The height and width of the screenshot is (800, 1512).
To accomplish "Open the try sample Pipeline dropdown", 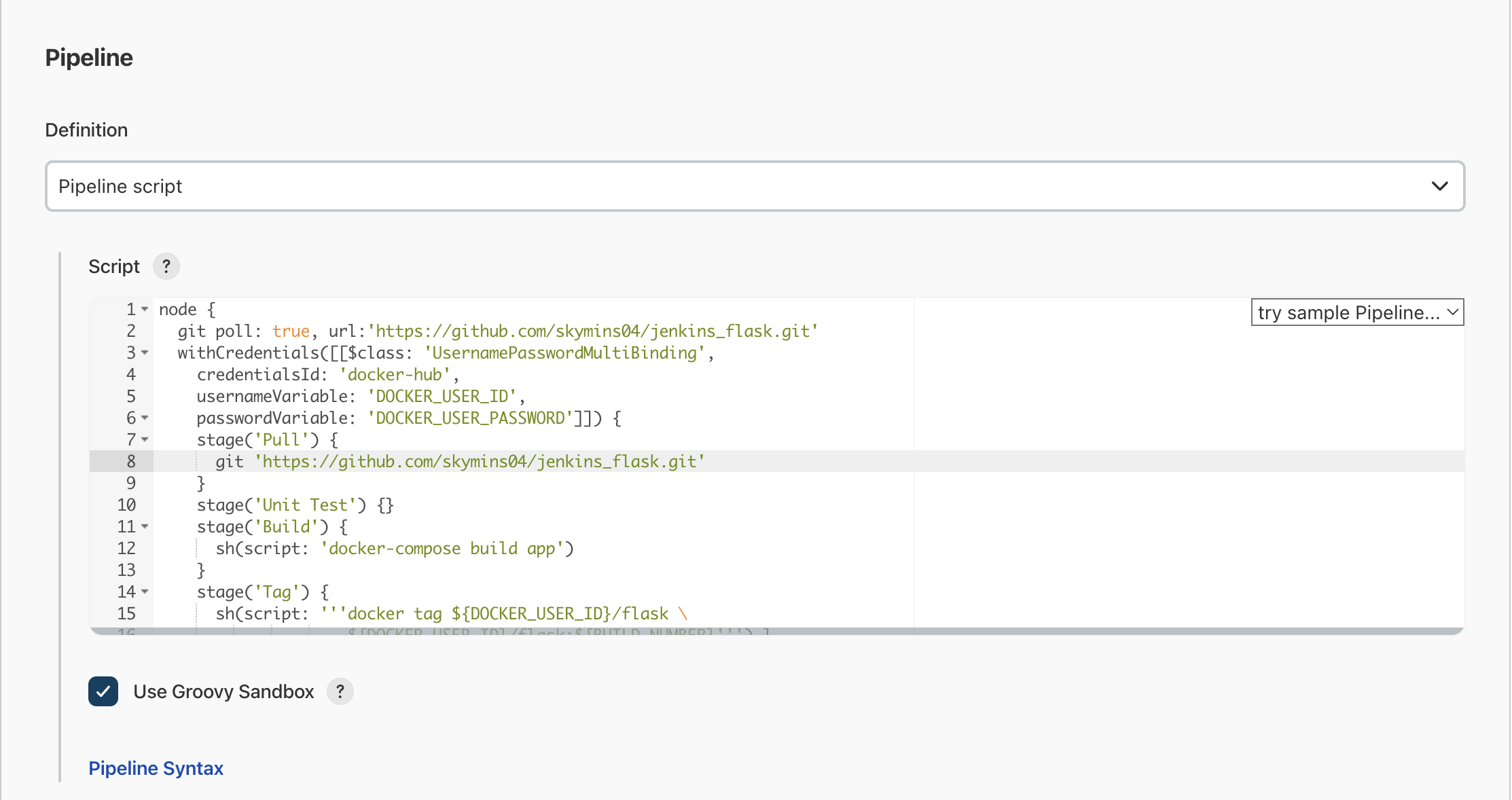I will point(1356,312).
